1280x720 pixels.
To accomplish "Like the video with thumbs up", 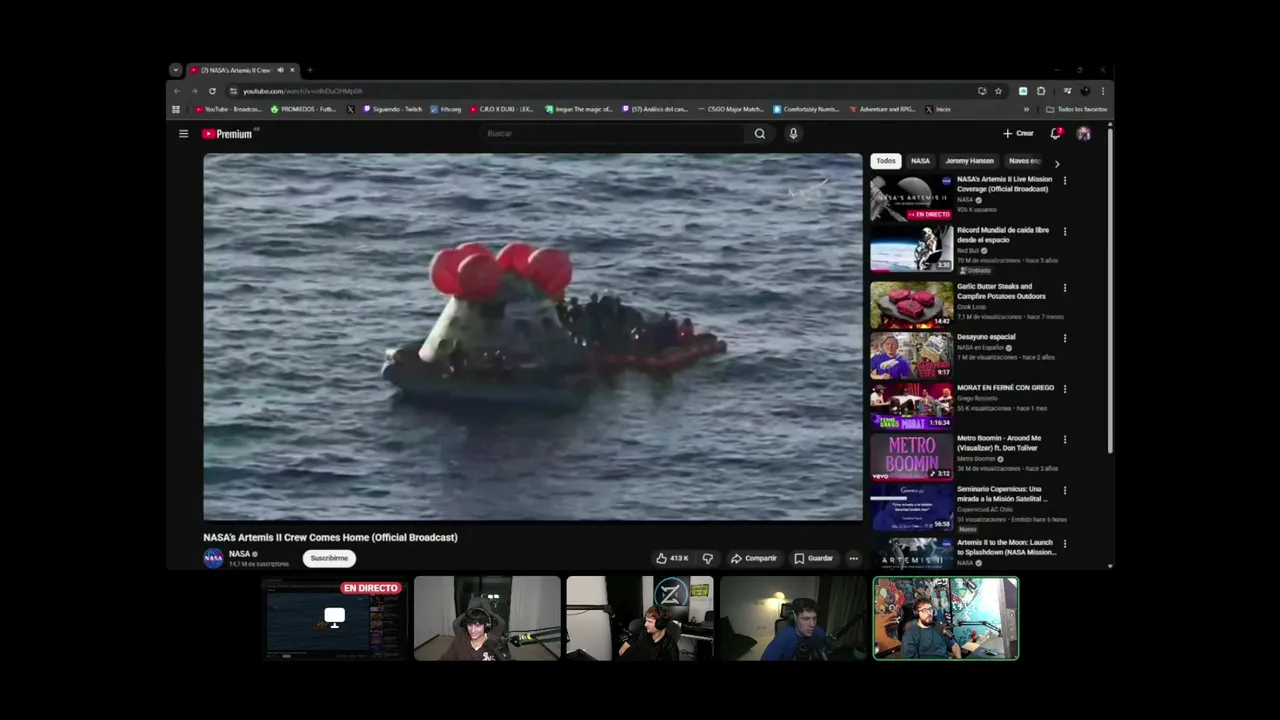I will 672,558.
